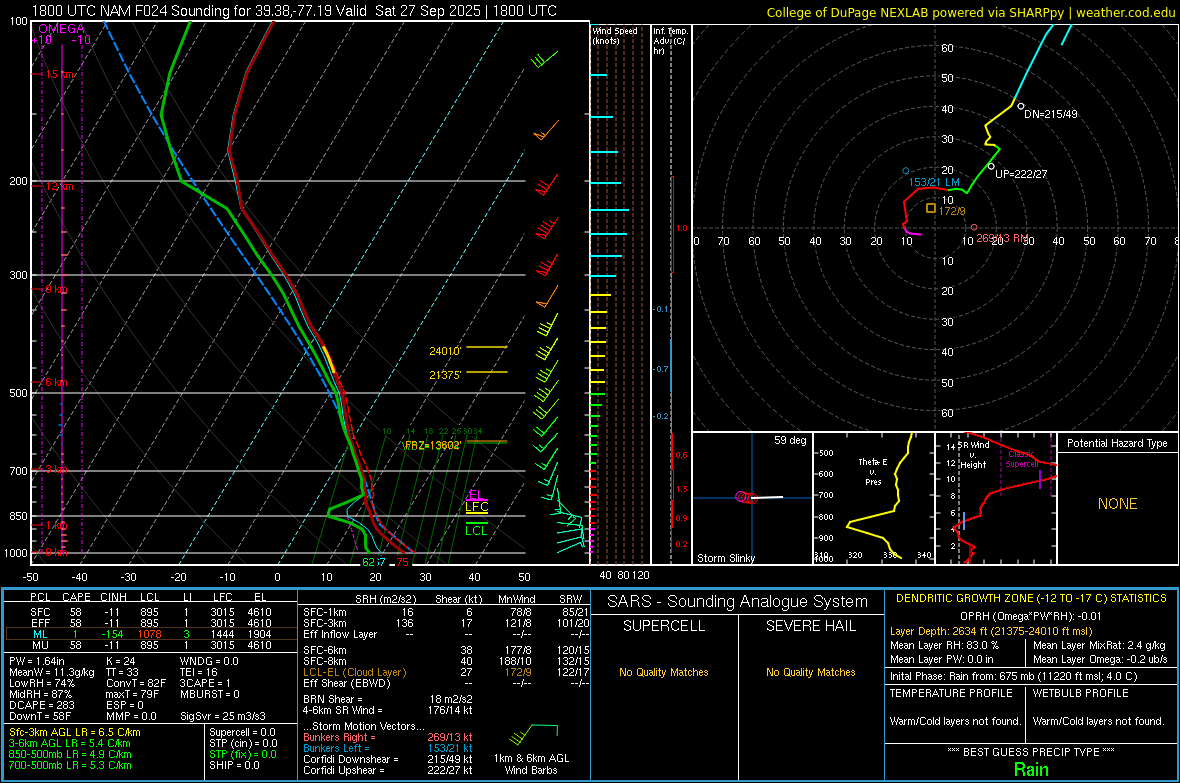Click the SigSvr = 25 m3/s3 value
This screenshot has width=1180, height=783.
pos(223,716)
